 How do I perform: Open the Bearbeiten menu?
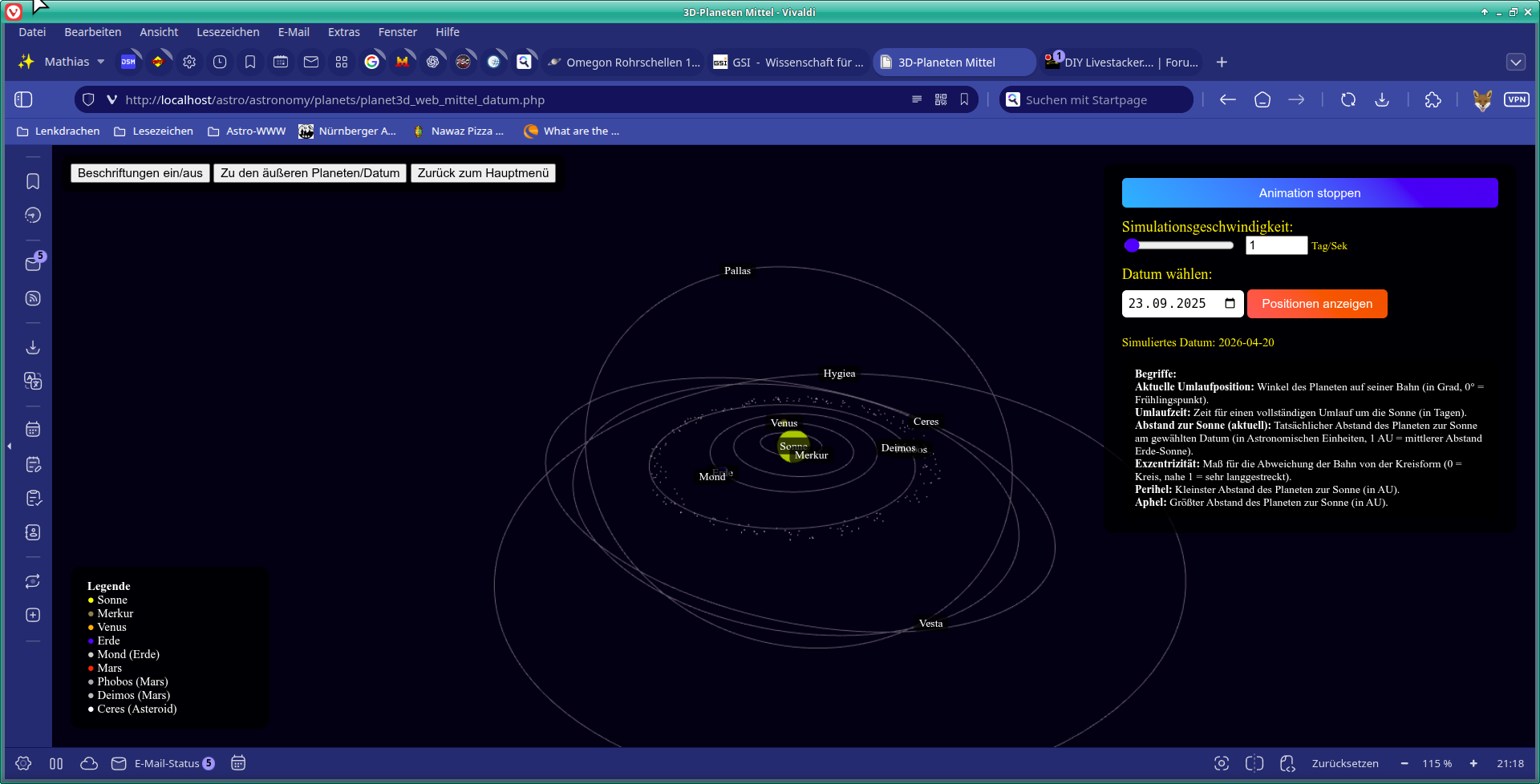coord(93,32)
